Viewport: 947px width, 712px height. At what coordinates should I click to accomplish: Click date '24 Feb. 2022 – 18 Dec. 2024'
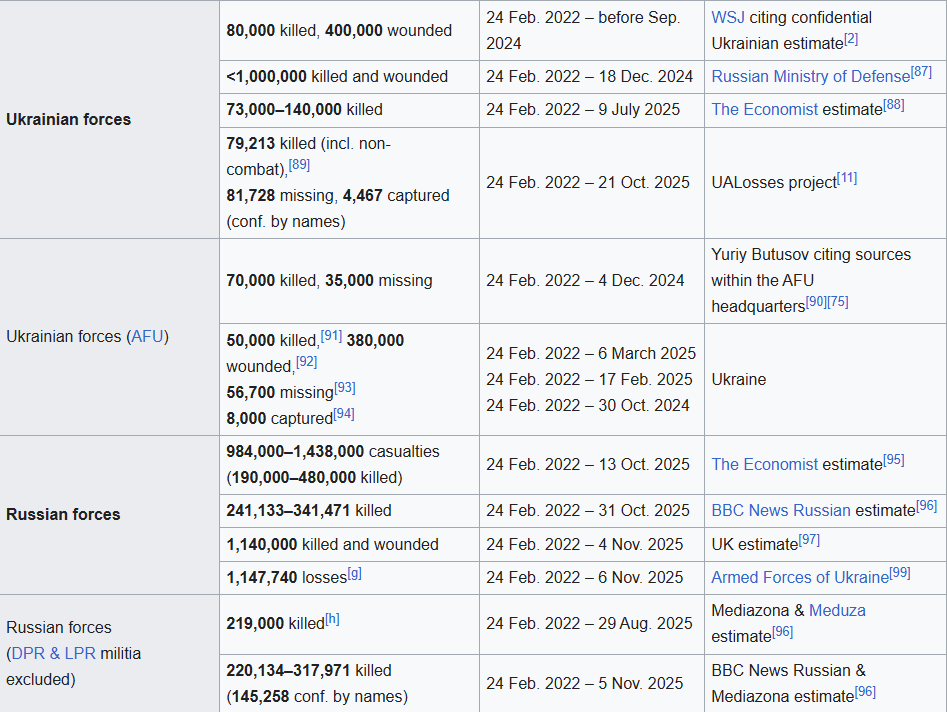point(589,77)
